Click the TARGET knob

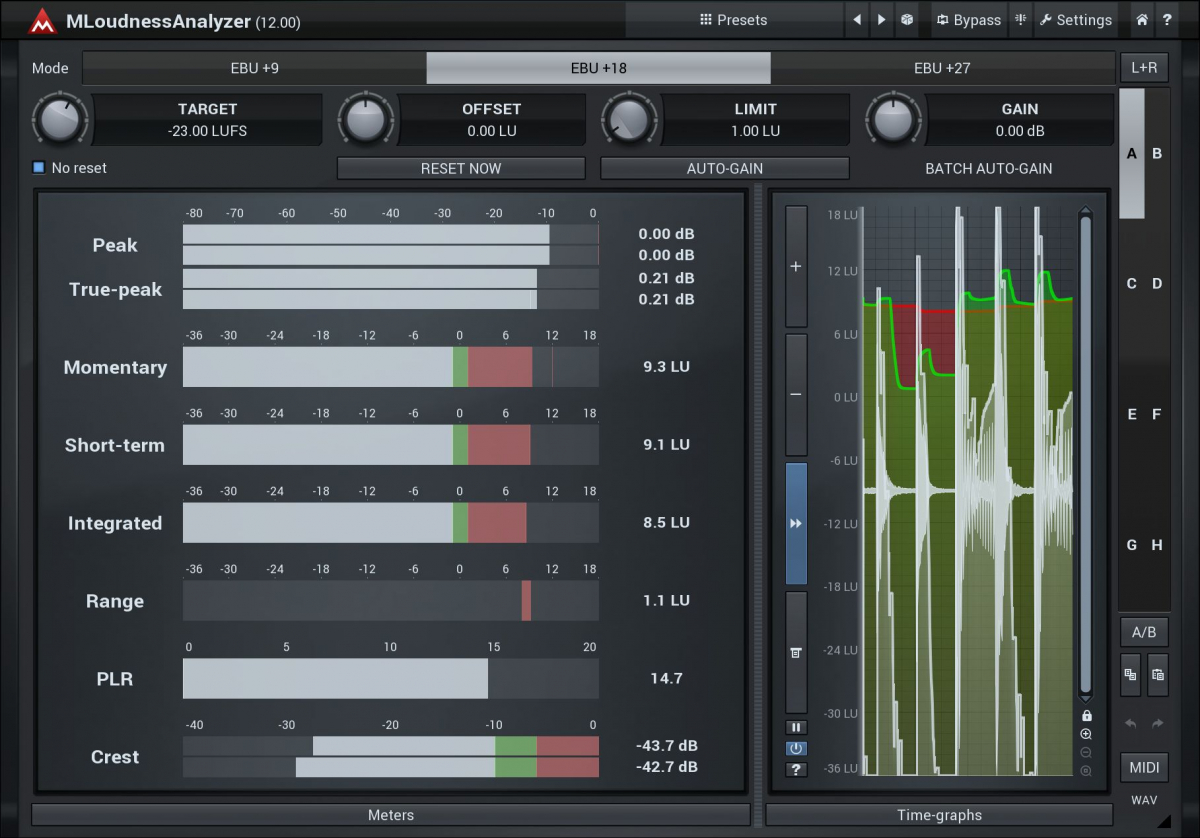coord(61,120)
